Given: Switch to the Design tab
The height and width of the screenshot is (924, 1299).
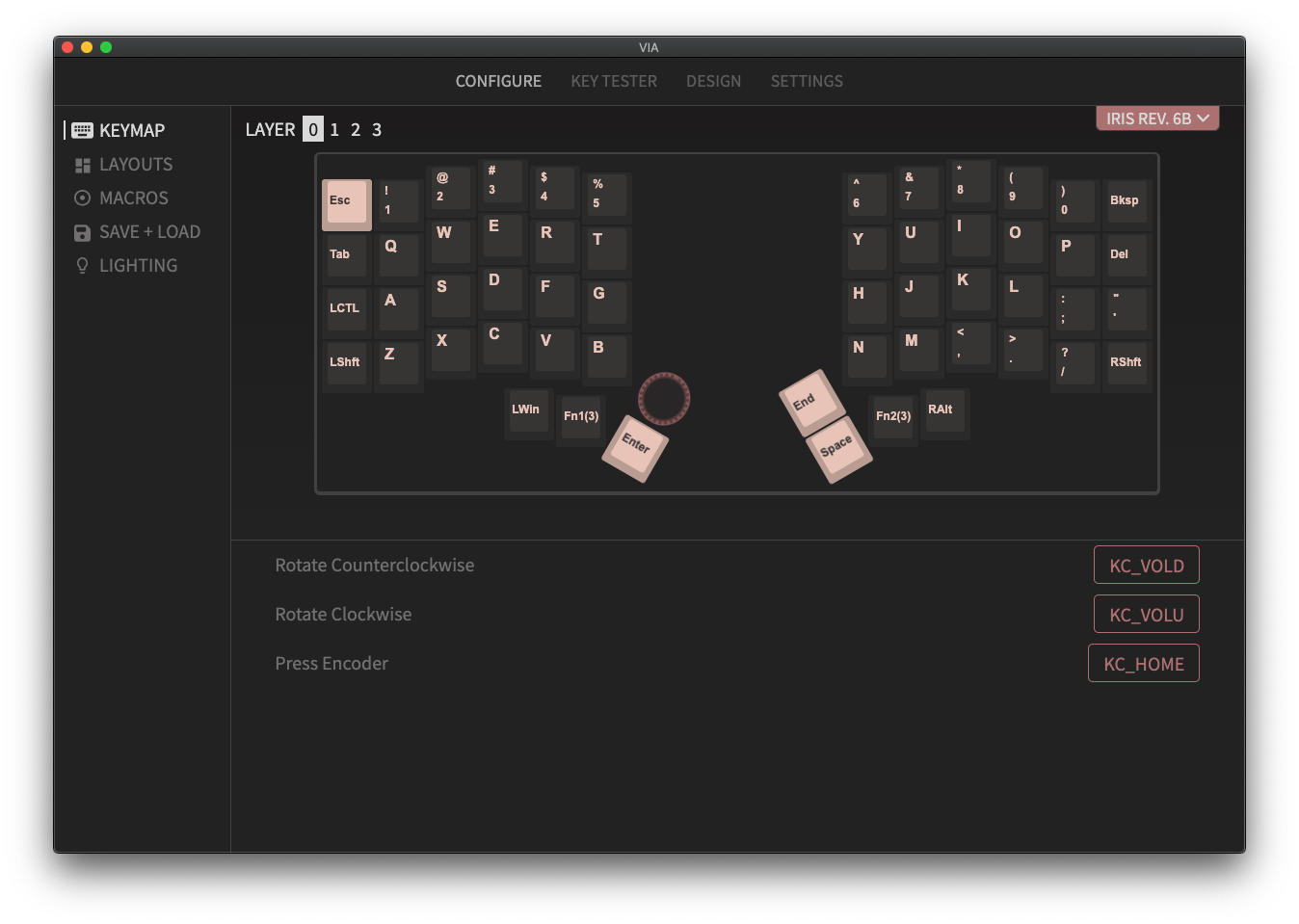Looking at the screenshot, I should [x=713, y=82].
